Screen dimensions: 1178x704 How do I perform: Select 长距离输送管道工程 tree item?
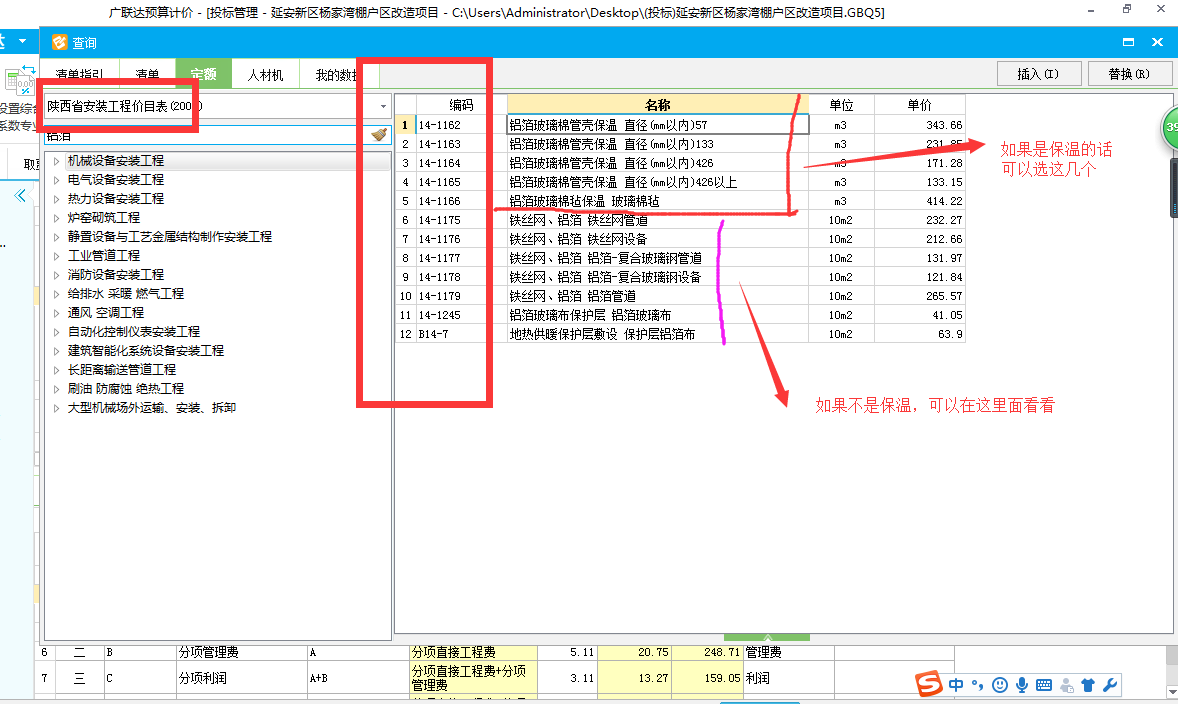(122, 370)
